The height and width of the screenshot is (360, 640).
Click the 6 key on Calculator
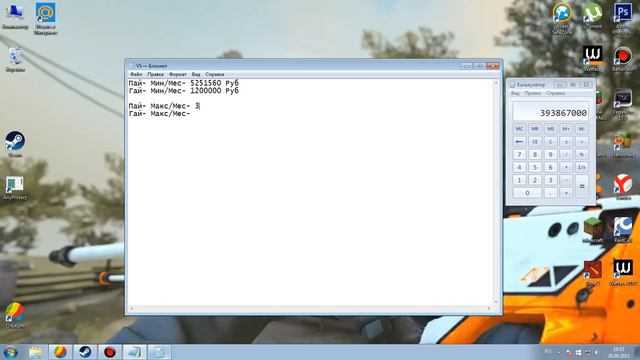coord(550,167)
